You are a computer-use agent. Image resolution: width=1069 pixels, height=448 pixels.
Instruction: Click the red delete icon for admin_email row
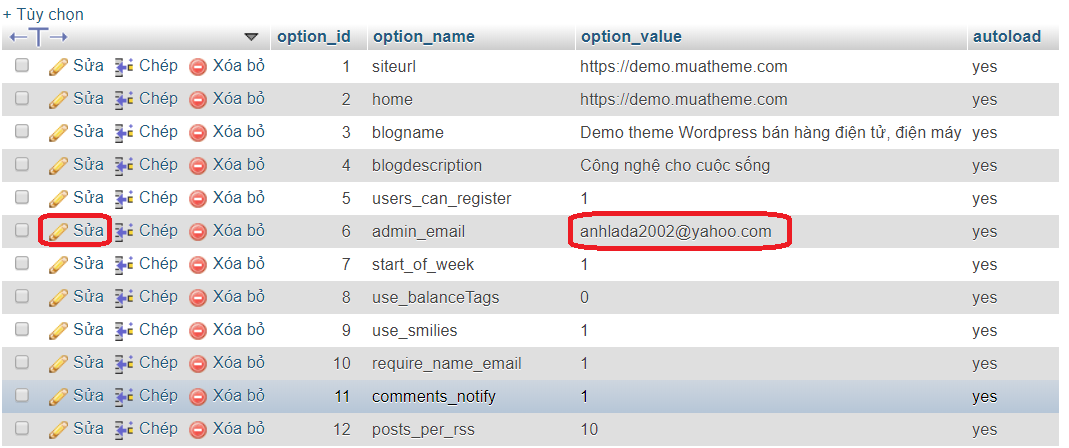click(198, 232)
